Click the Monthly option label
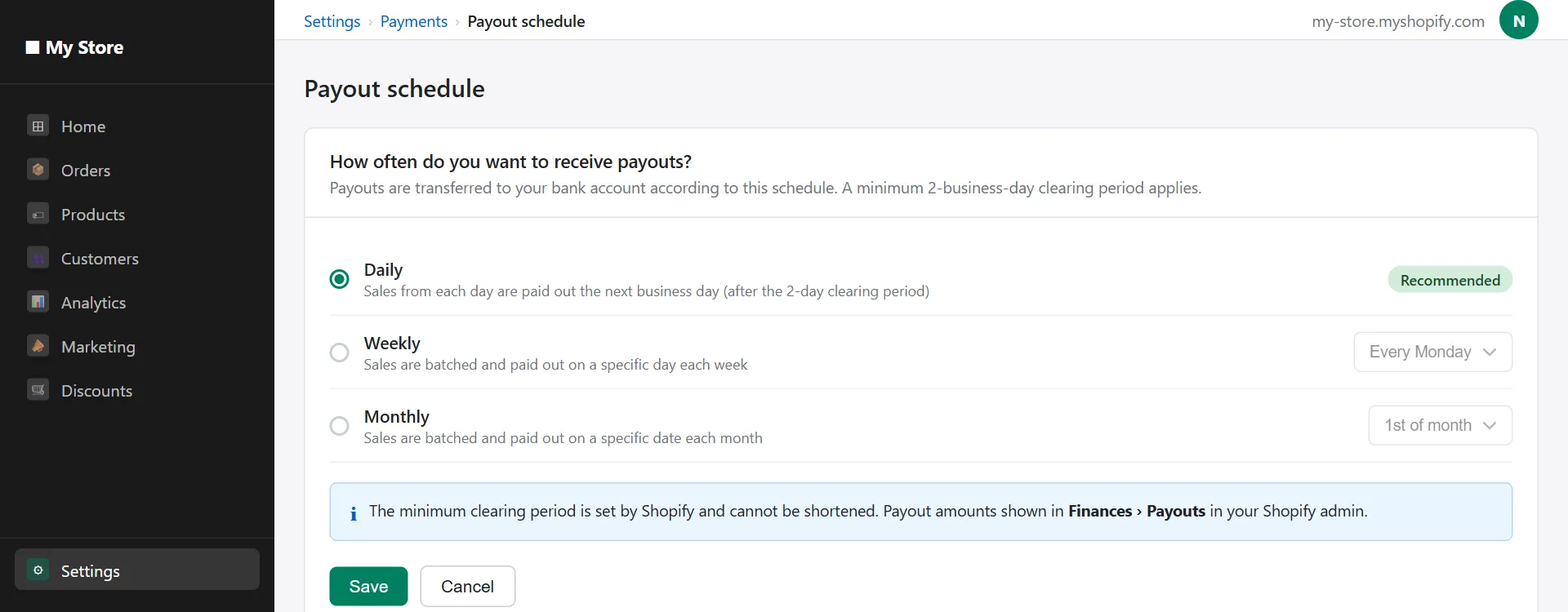Screen dimensions: 1568x612 (396, 416)
